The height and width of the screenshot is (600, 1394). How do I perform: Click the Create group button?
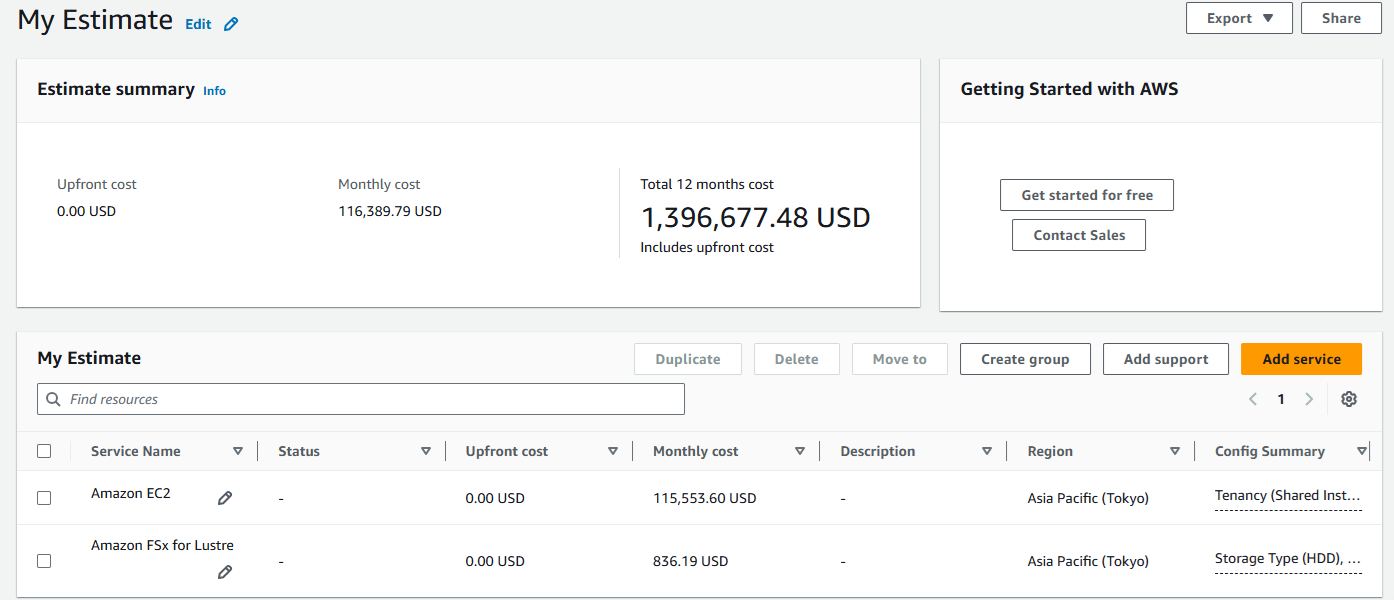point(1024,359)
